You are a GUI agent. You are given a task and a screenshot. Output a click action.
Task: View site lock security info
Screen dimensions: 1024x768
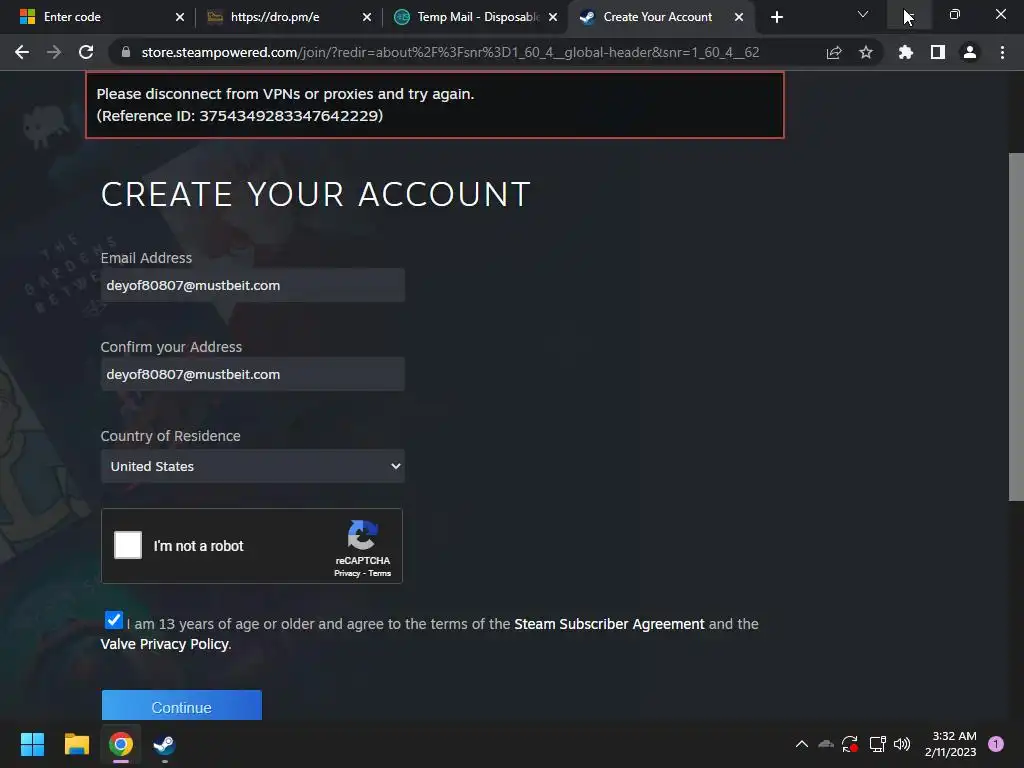[x=126, y=52]
